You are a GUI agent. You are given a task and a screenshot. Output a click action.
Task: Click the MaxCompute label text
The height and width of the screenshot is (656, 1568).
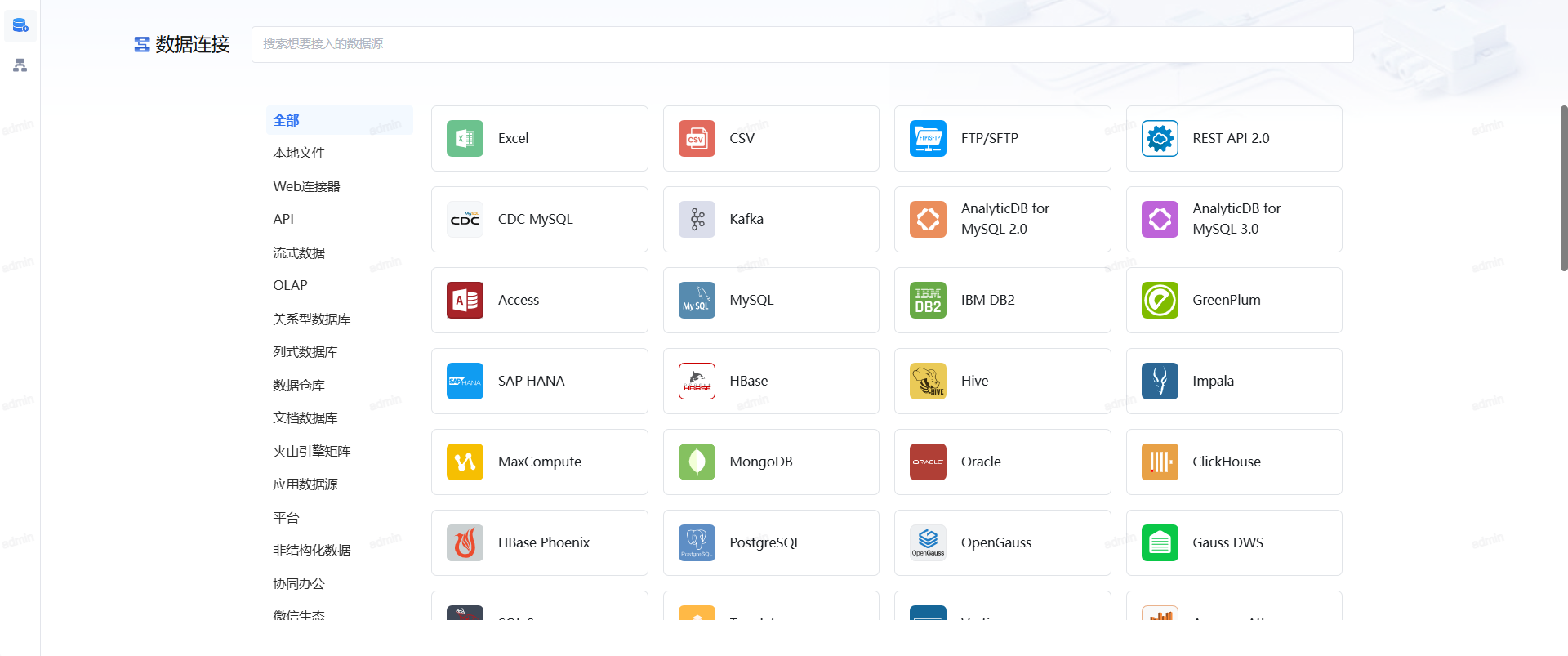(x=540, y=462)
